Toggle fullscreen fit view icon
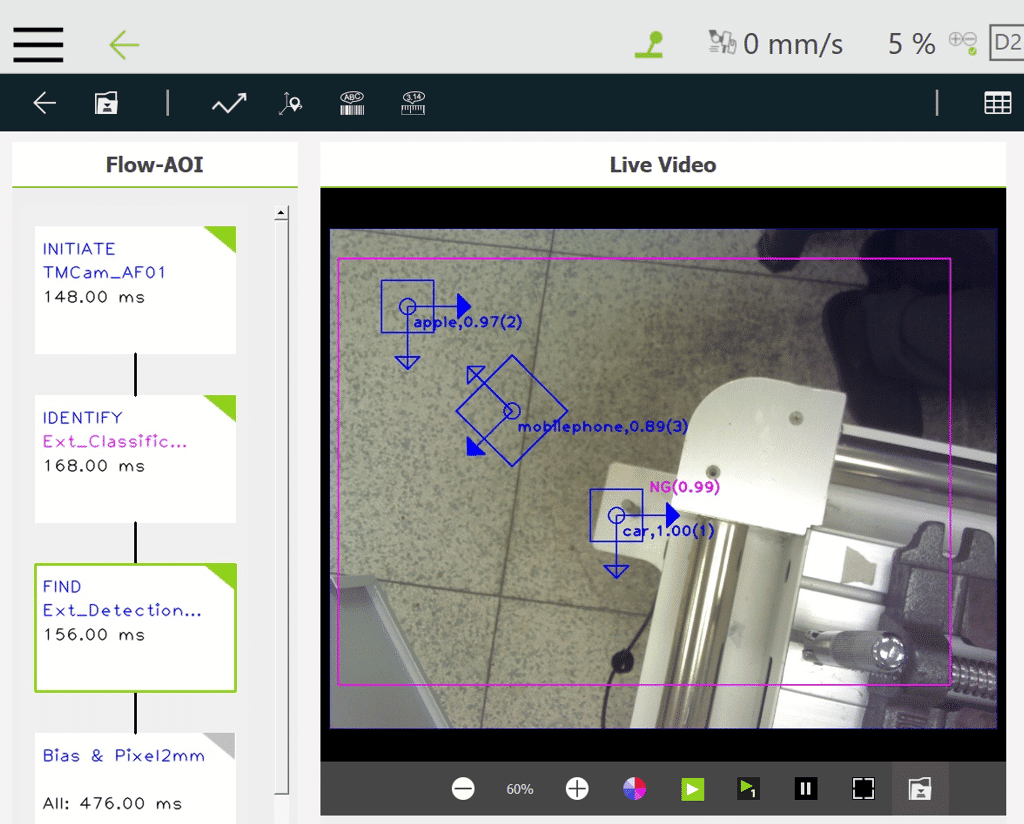Screen dimensions: 1024x824 [x=863, y=789]
